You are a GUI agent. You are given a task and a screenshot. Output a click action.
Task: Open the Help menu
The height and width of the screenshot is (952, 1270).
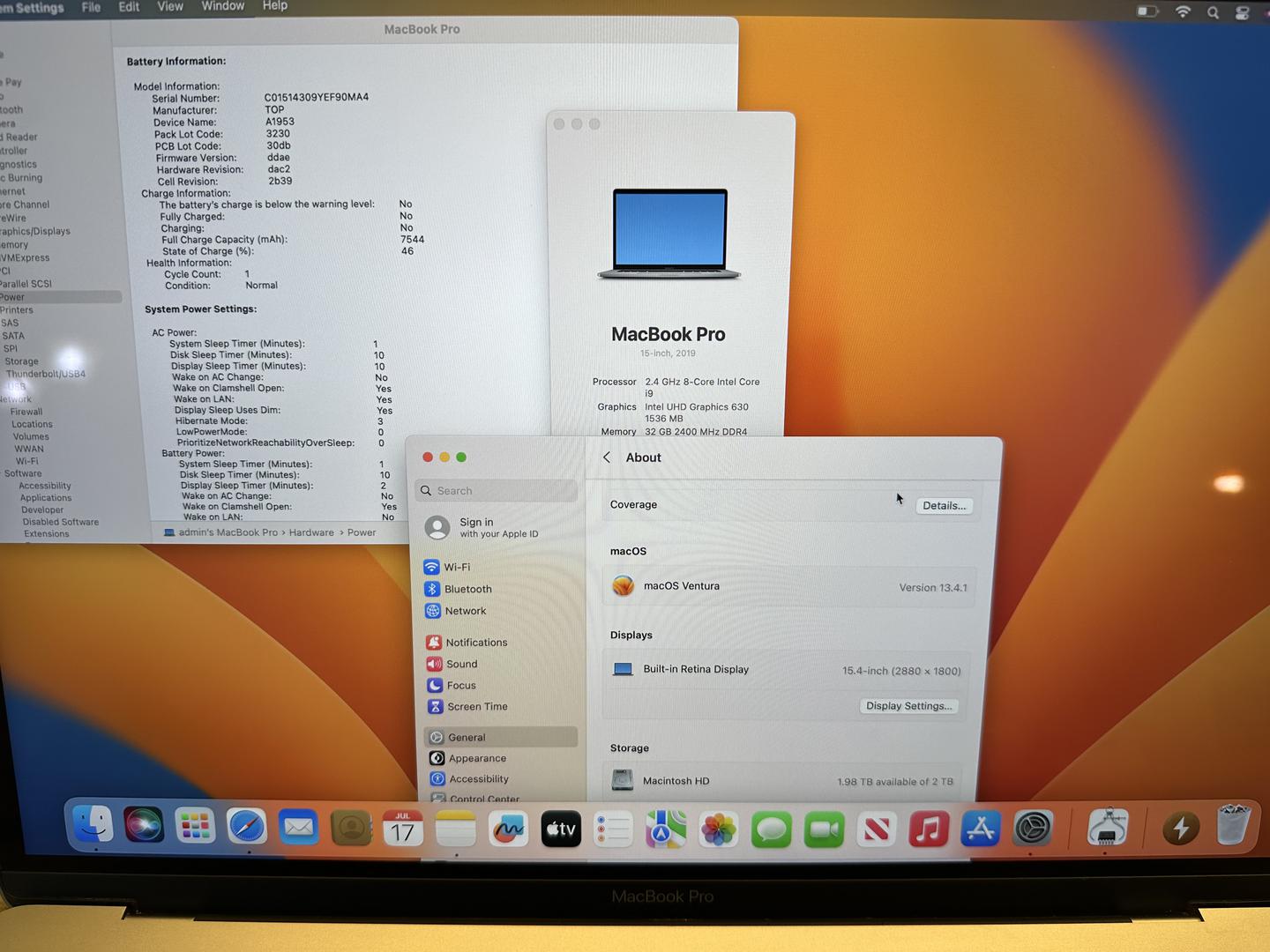[x=275, y=5]
